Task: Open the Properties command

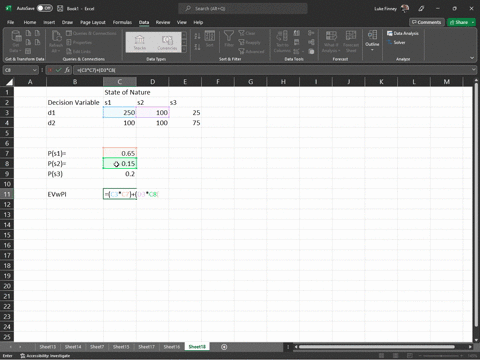Action: (x=79, y=42)
